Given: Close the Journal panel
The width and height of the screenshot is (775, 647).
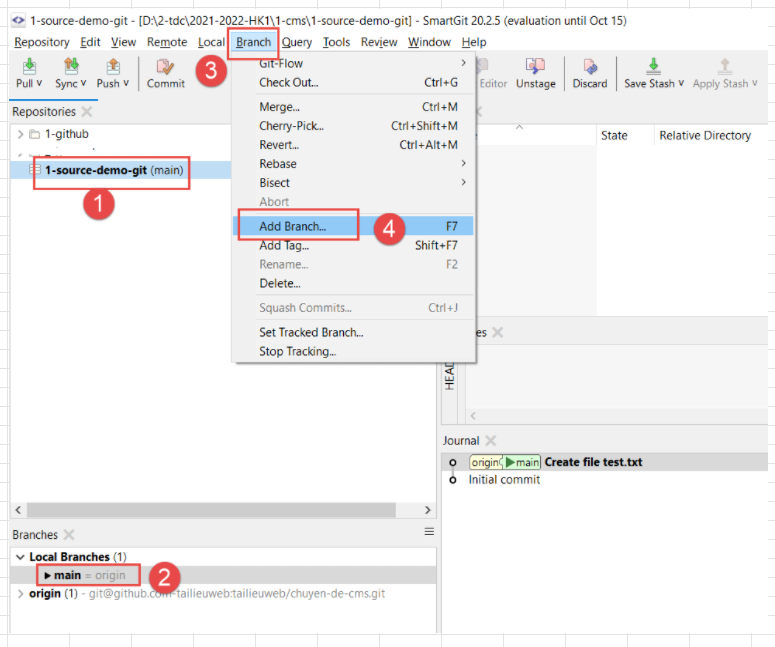Looking at the screenshot, I should point(490,440).
